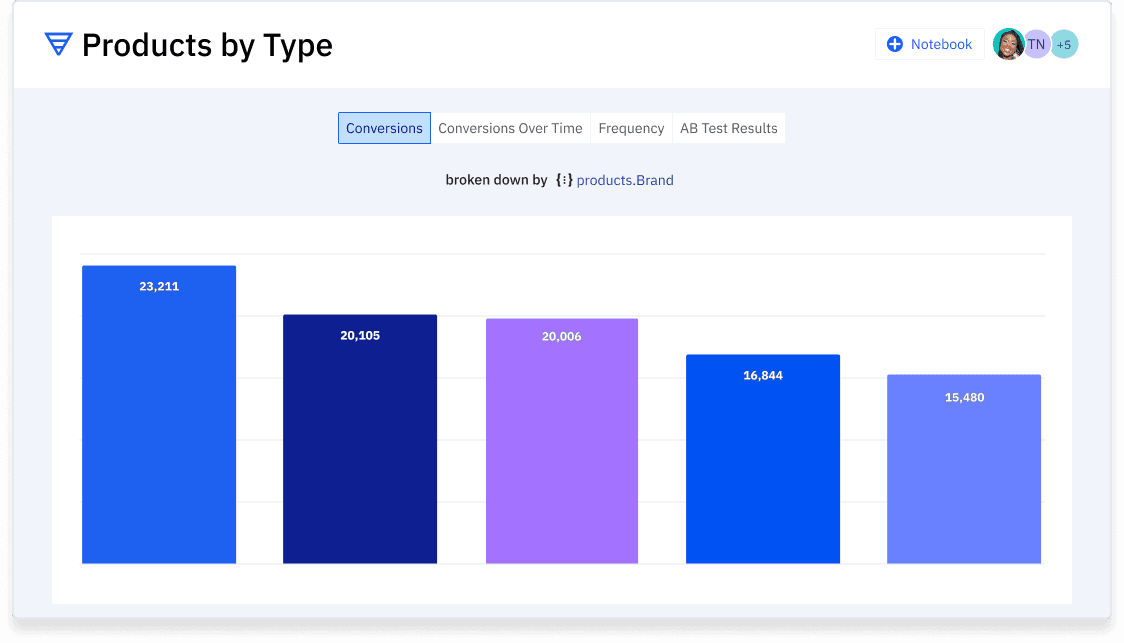Create a new Notebook
This screenshot has width=1124, height=643.
pos(930,44)
